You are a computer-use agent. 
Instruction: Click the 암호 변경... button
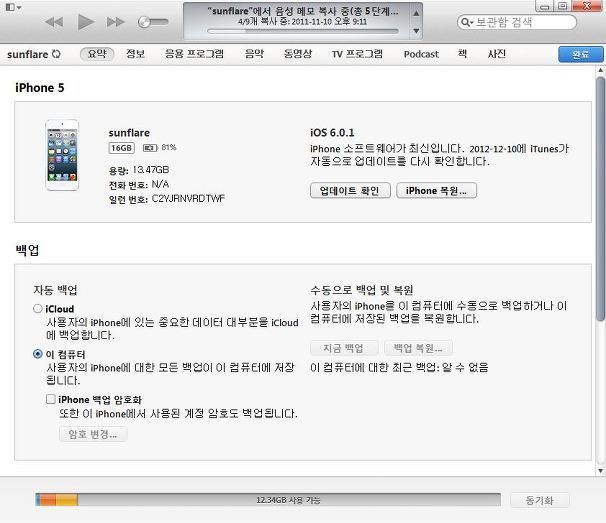coord(93,434)
